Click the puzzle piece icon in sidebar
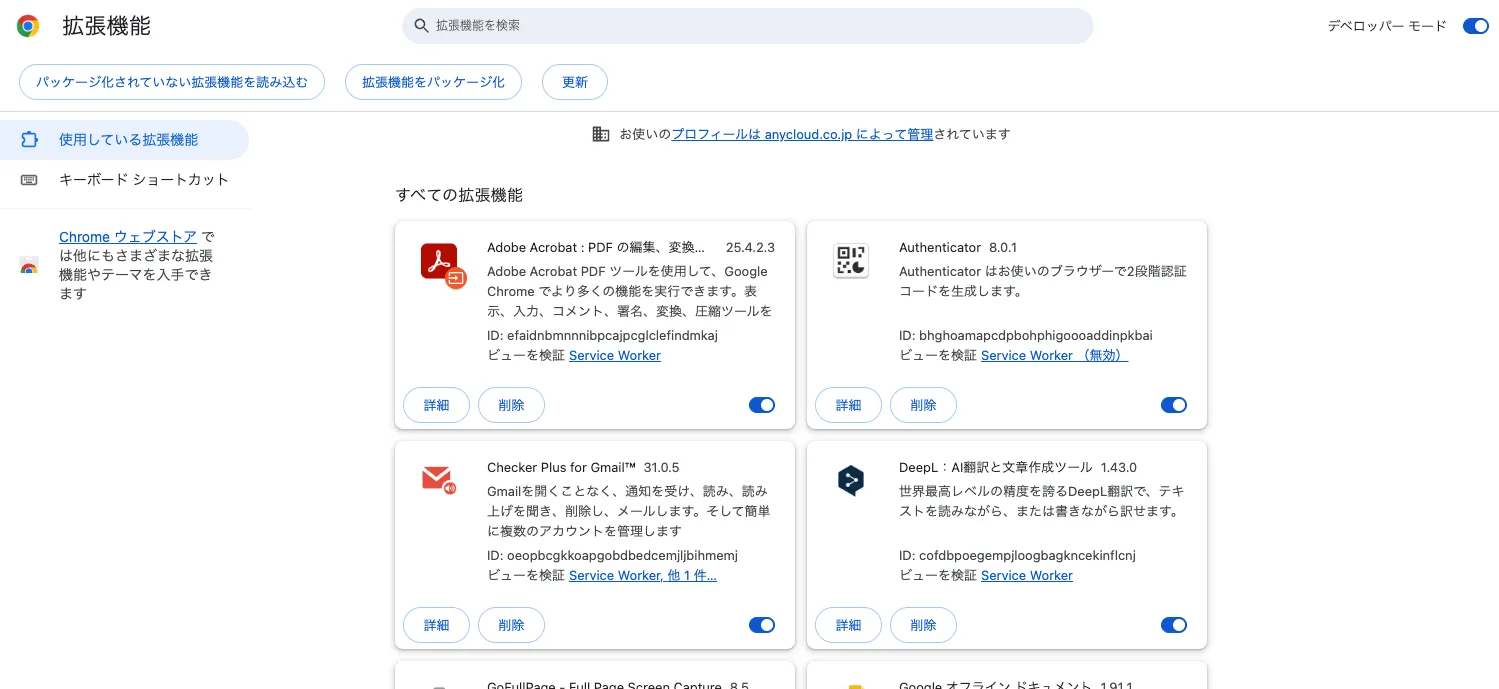Viewport: 1499px width, 689px height. 29,140
